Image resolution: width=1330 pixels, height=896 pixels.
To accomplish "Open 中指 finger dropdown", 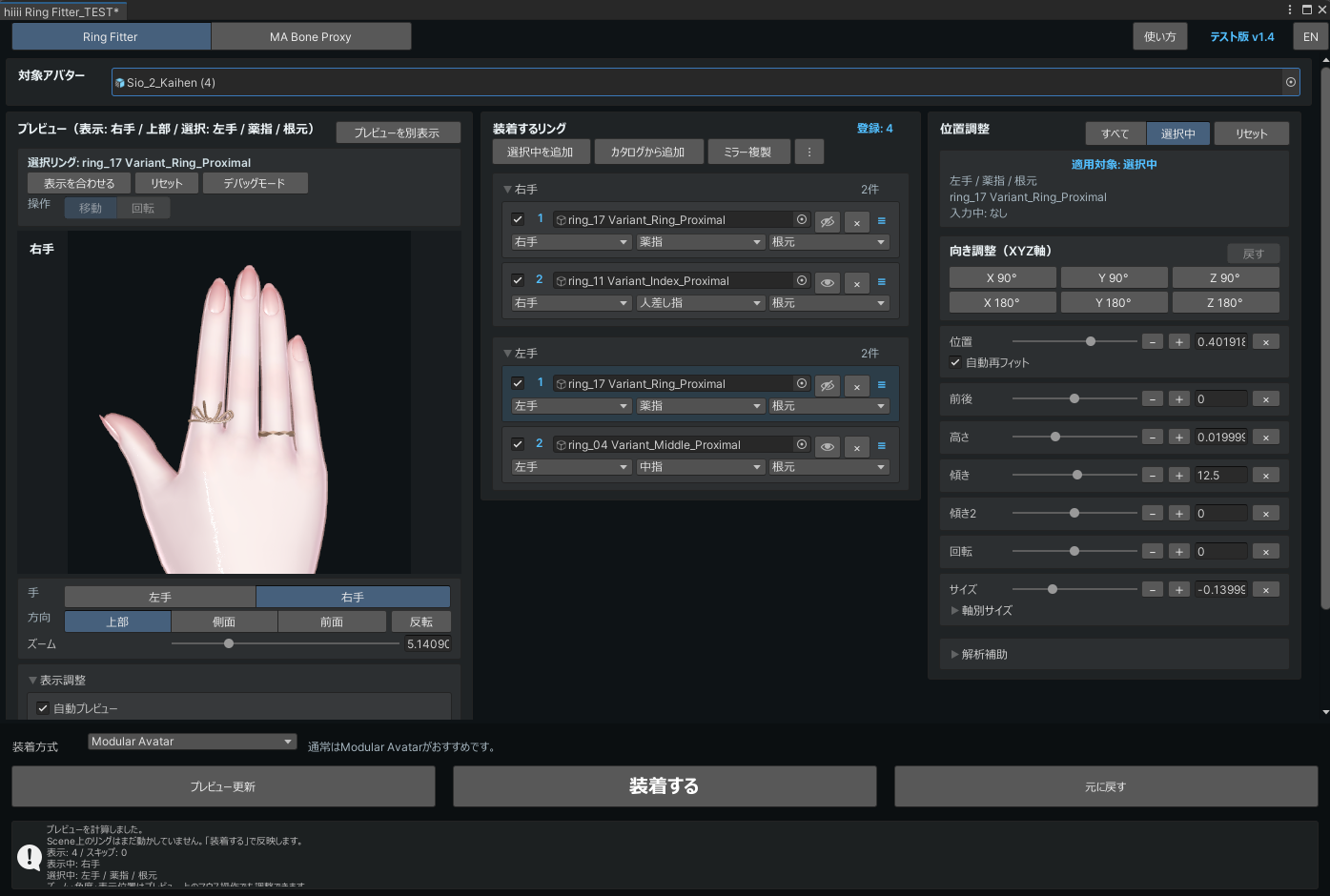I will tap(702, 467).
